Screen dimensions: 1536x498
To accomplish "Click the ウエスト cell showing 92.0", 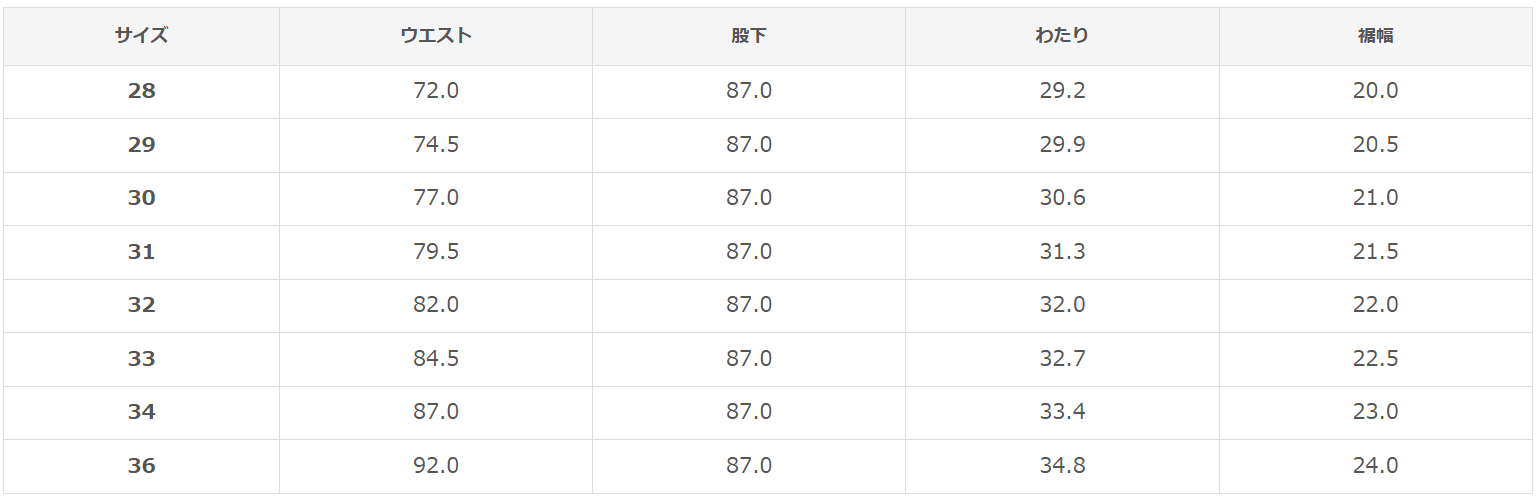I will tap(436, 465).
